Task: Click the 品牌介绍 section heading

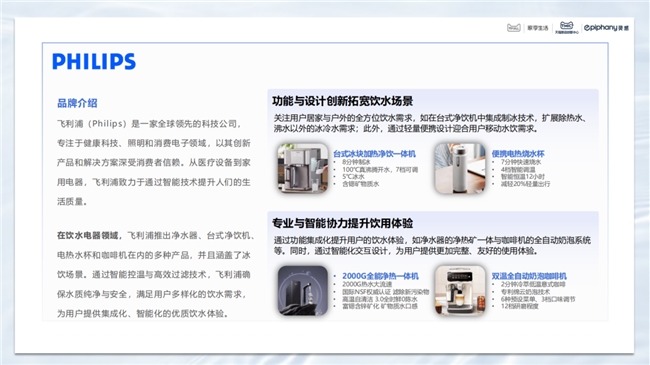Action: pyautogui.click(x=77, y=103)
